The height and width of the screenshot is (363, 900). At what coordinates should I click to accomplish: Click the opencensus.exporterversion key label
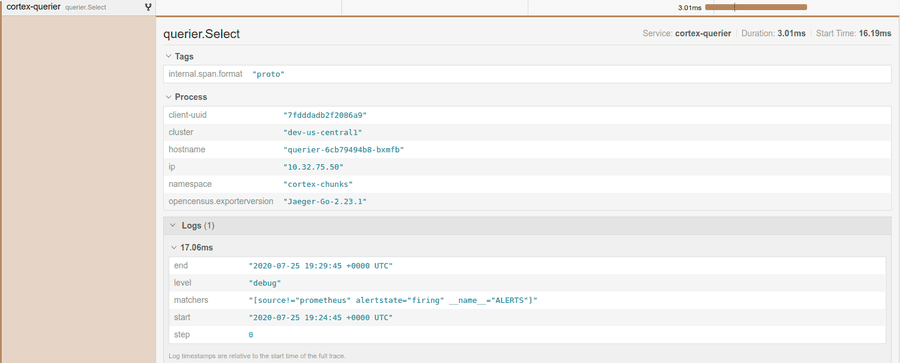(x=221, y=202)
